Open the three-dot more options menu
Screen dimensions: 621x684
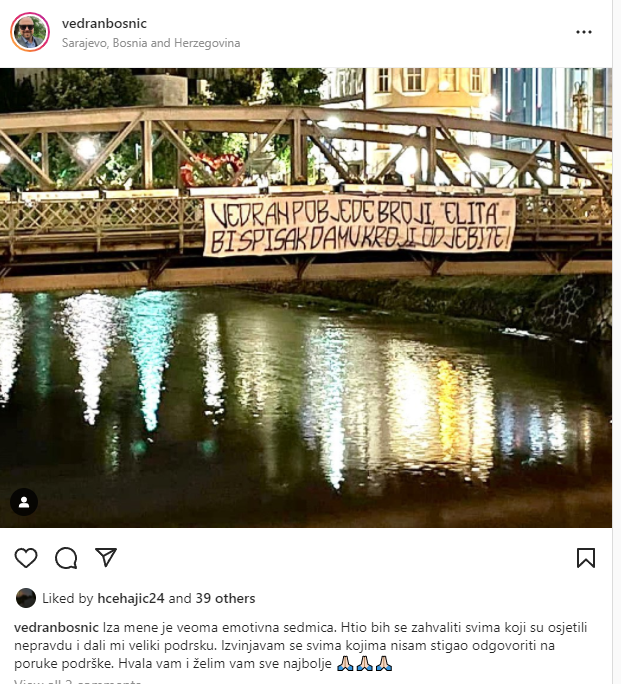(583, 32)
